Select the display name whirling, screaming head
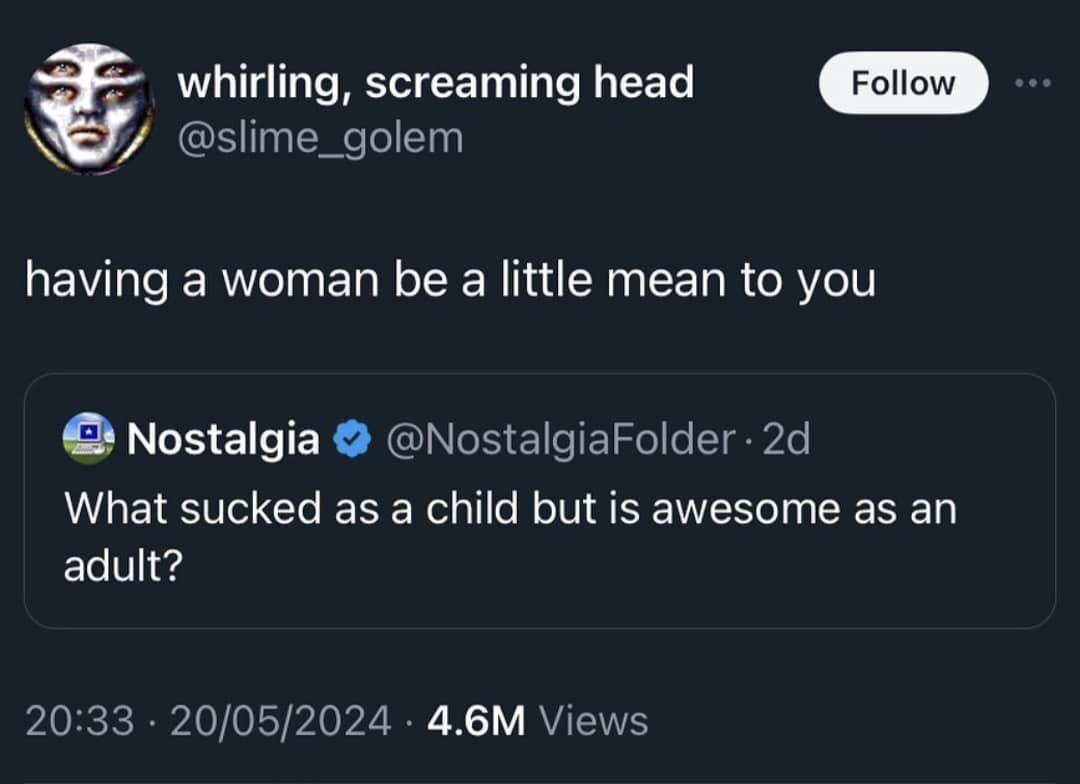This screenshot has width=1080, height=784. pos(435,83)
